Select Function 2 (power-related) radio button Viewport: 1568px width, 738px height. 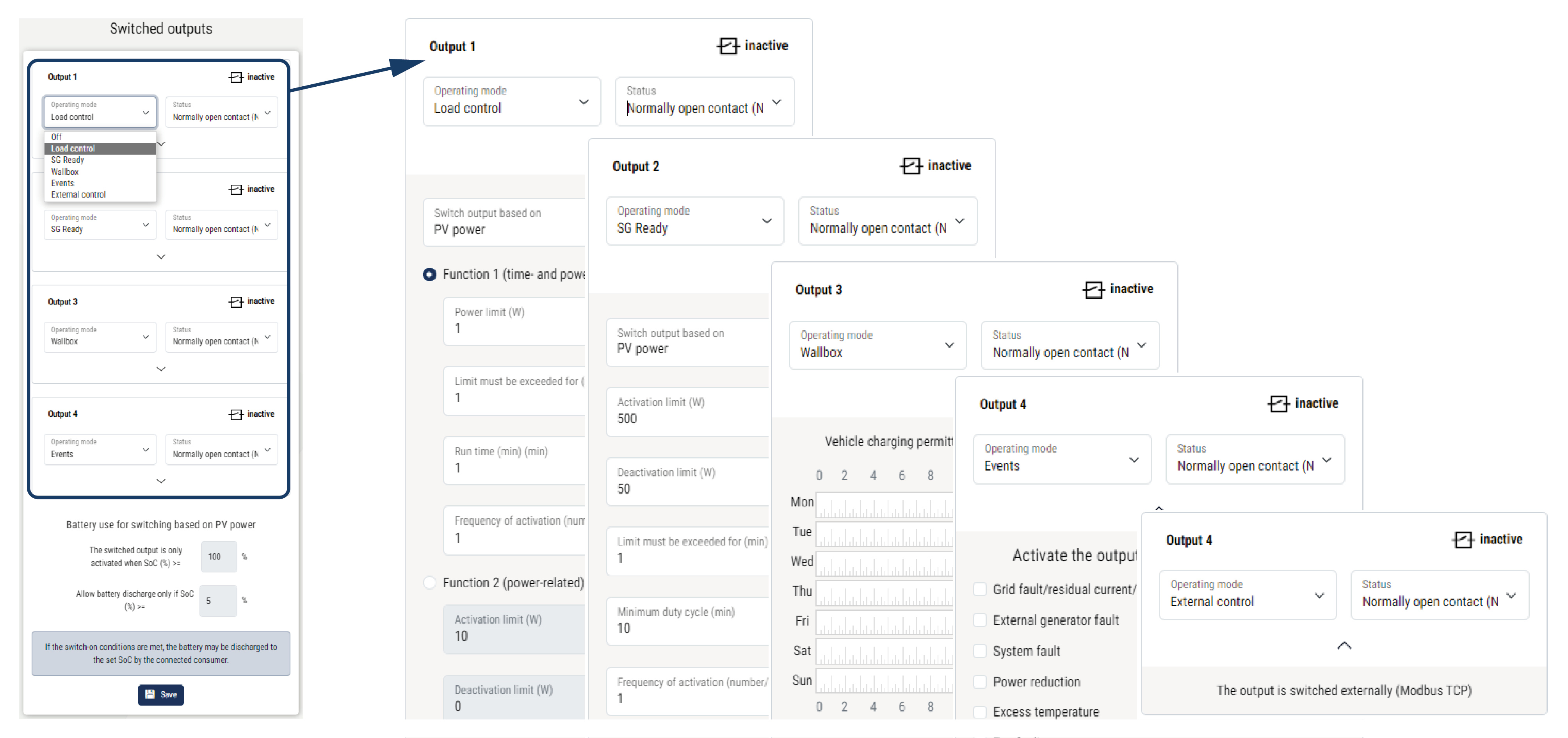point(430,583)
